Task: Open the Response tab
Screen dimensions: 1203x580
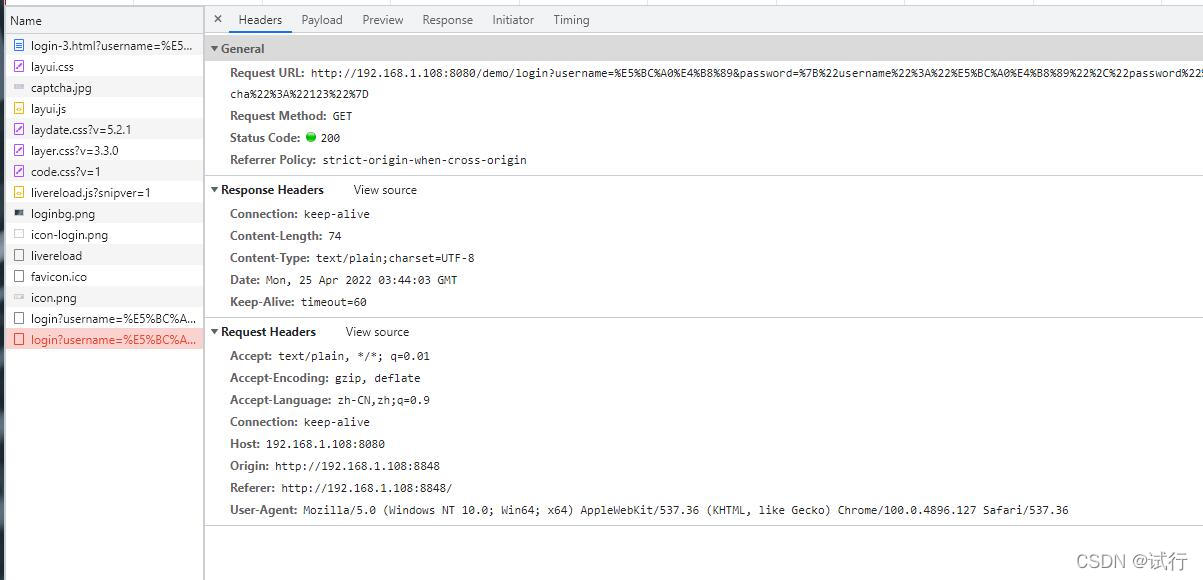Action: [447, 20]
